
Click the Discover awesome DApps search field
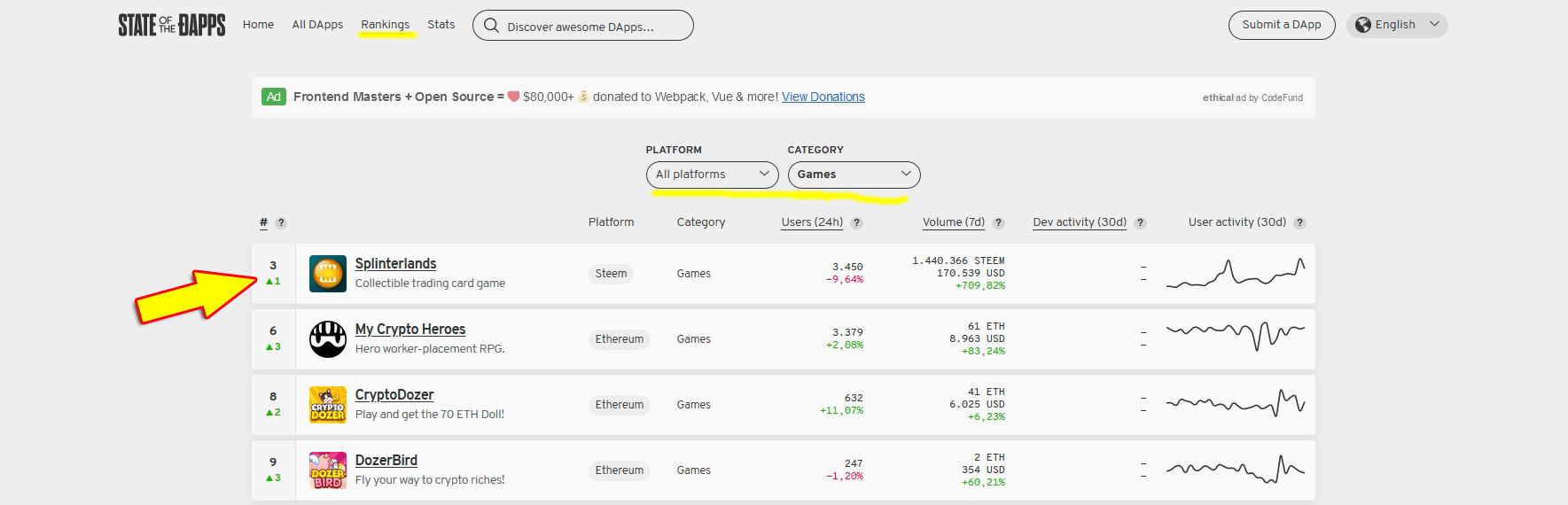[594, 27]
